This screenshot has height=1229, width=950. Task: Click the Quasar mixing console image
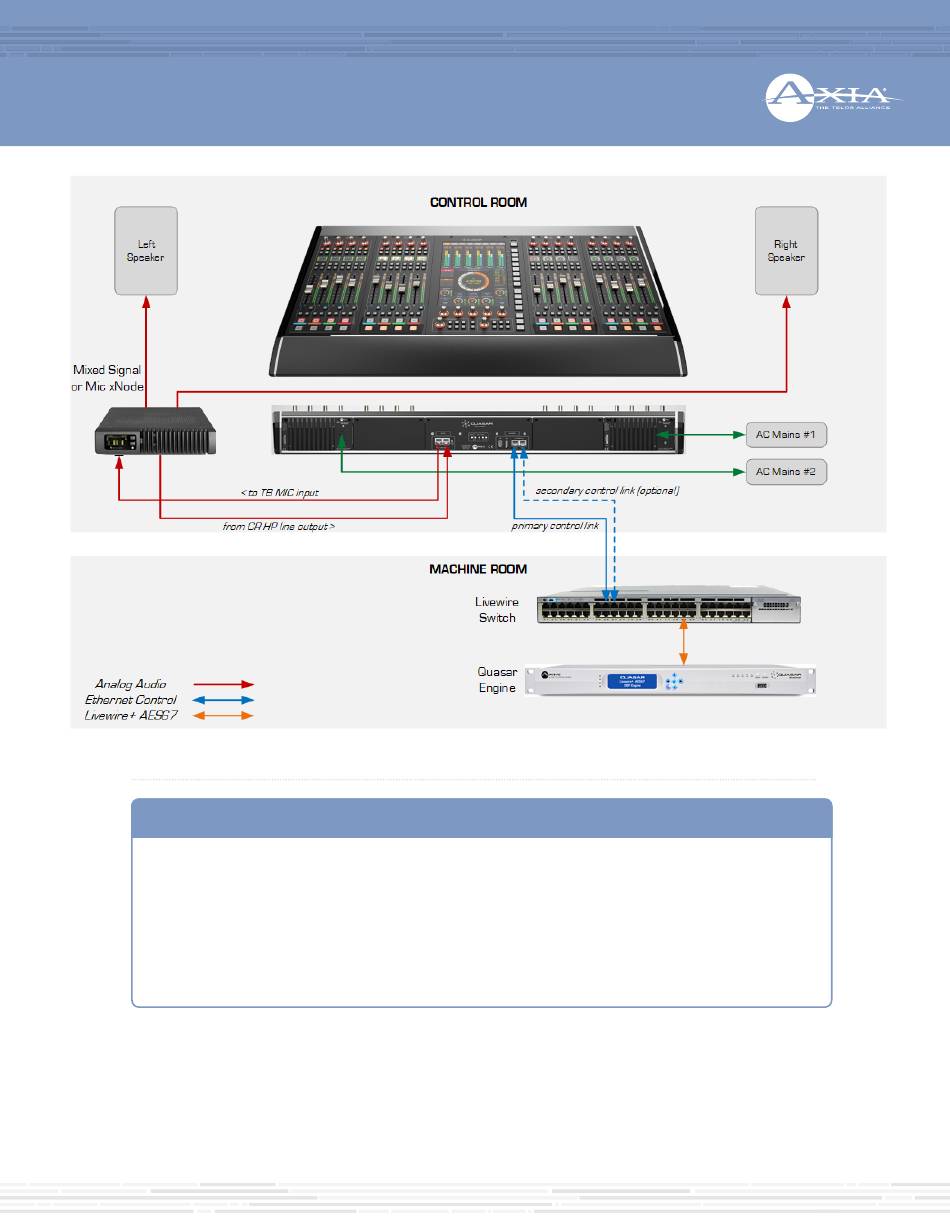[x=478, y=299]
